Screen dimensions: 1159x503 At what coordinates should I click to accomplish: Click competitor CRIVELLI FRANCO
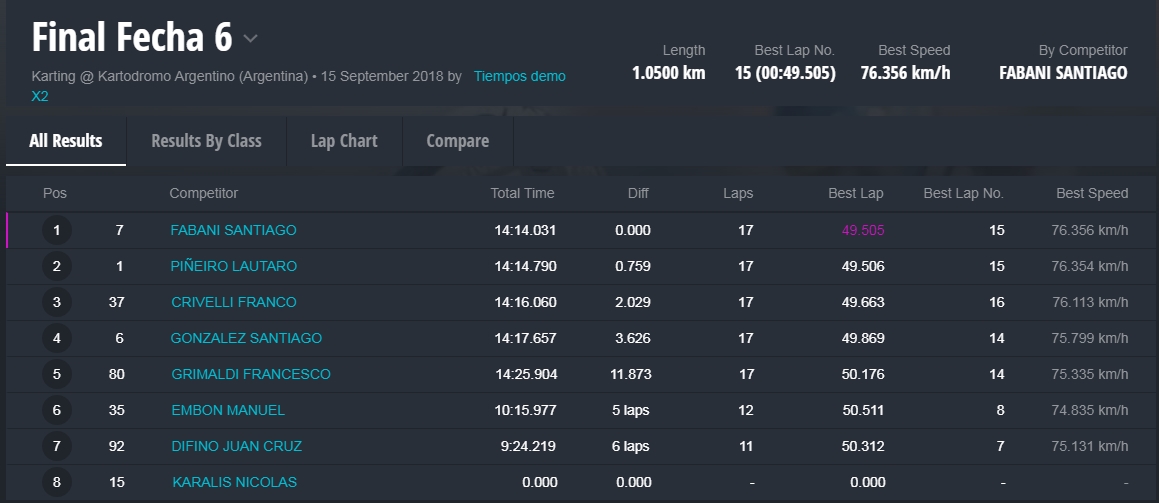coord(233,302)
